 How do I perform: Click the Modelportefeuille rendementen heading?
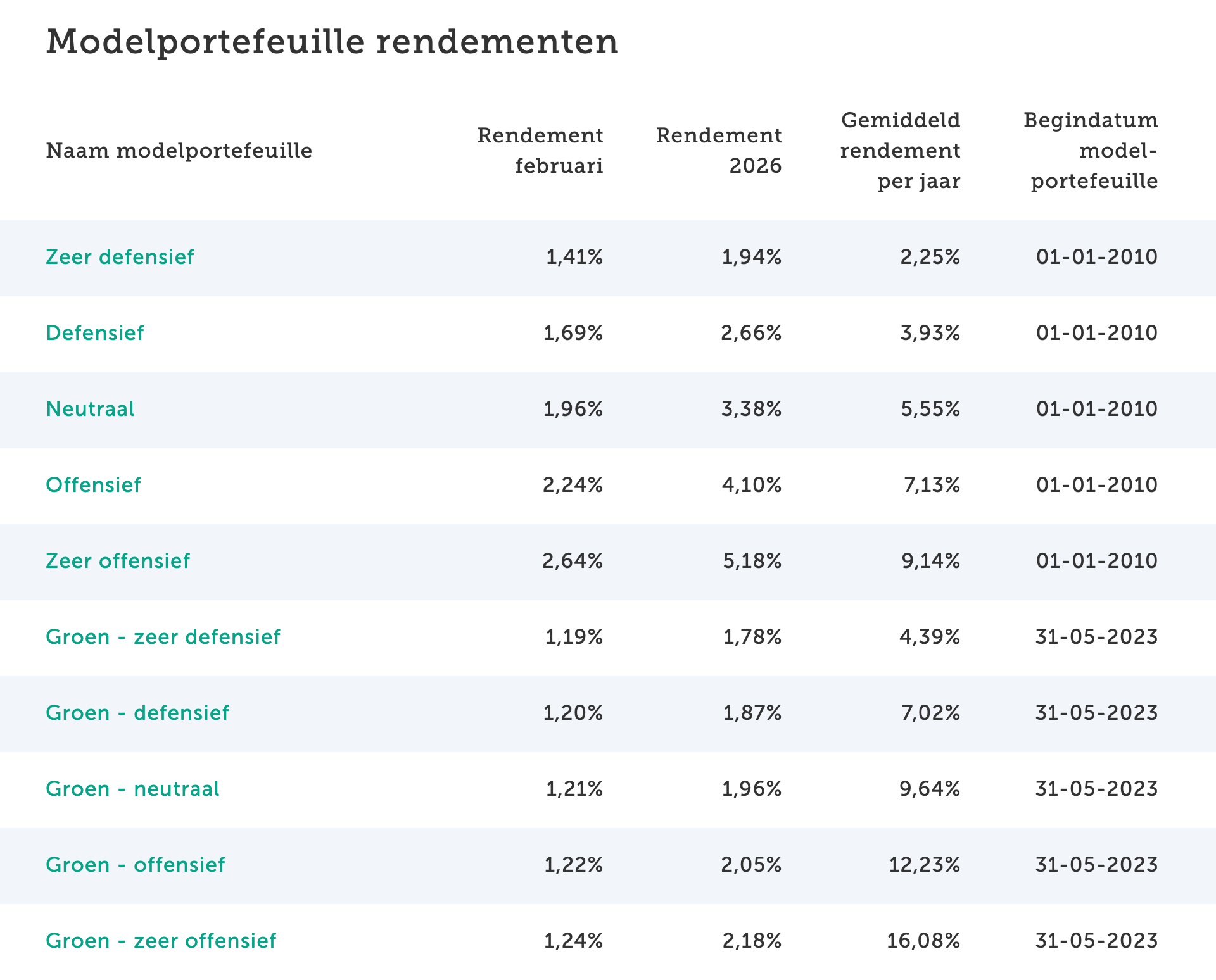[x=332, y=42]
